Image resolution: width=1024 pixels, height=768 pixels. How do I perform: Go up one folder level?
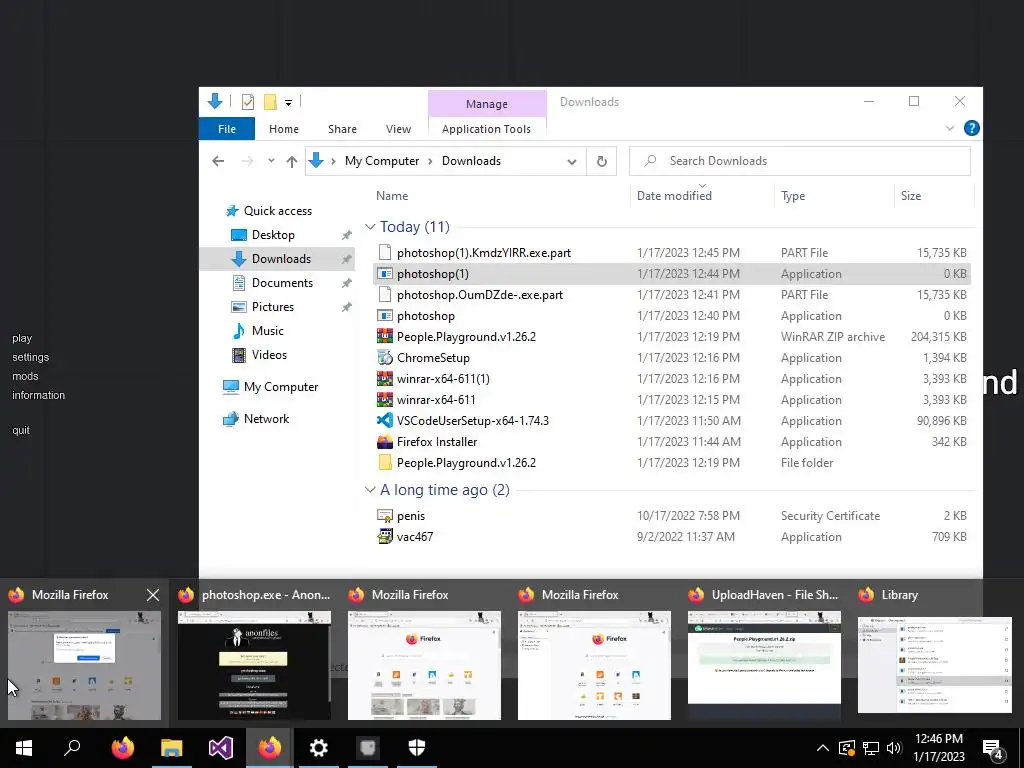[291, 161]
